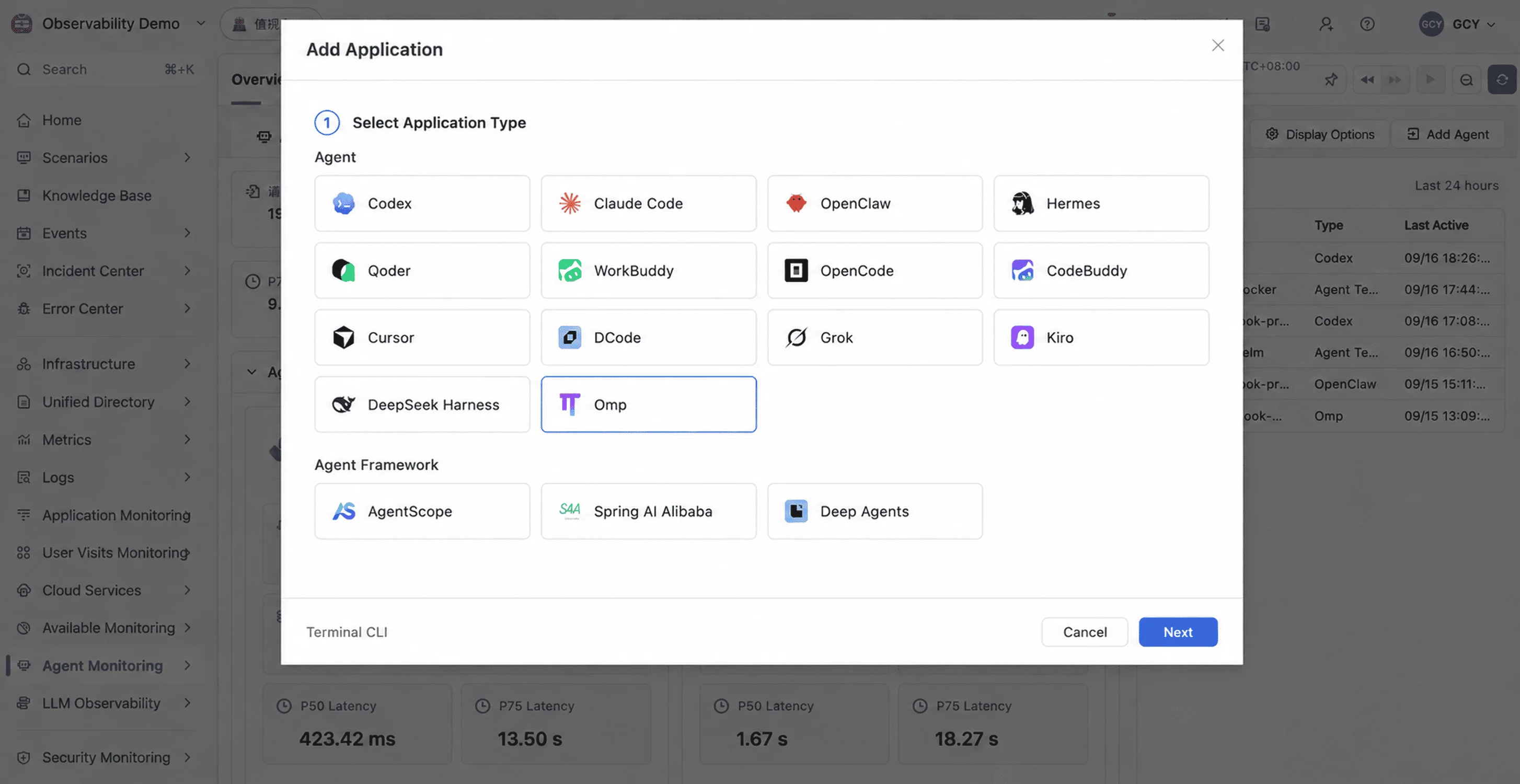Click the refresh icon in toolbar
Image resolution: width=1520 pixels, height=784 pixels.
1502,79
